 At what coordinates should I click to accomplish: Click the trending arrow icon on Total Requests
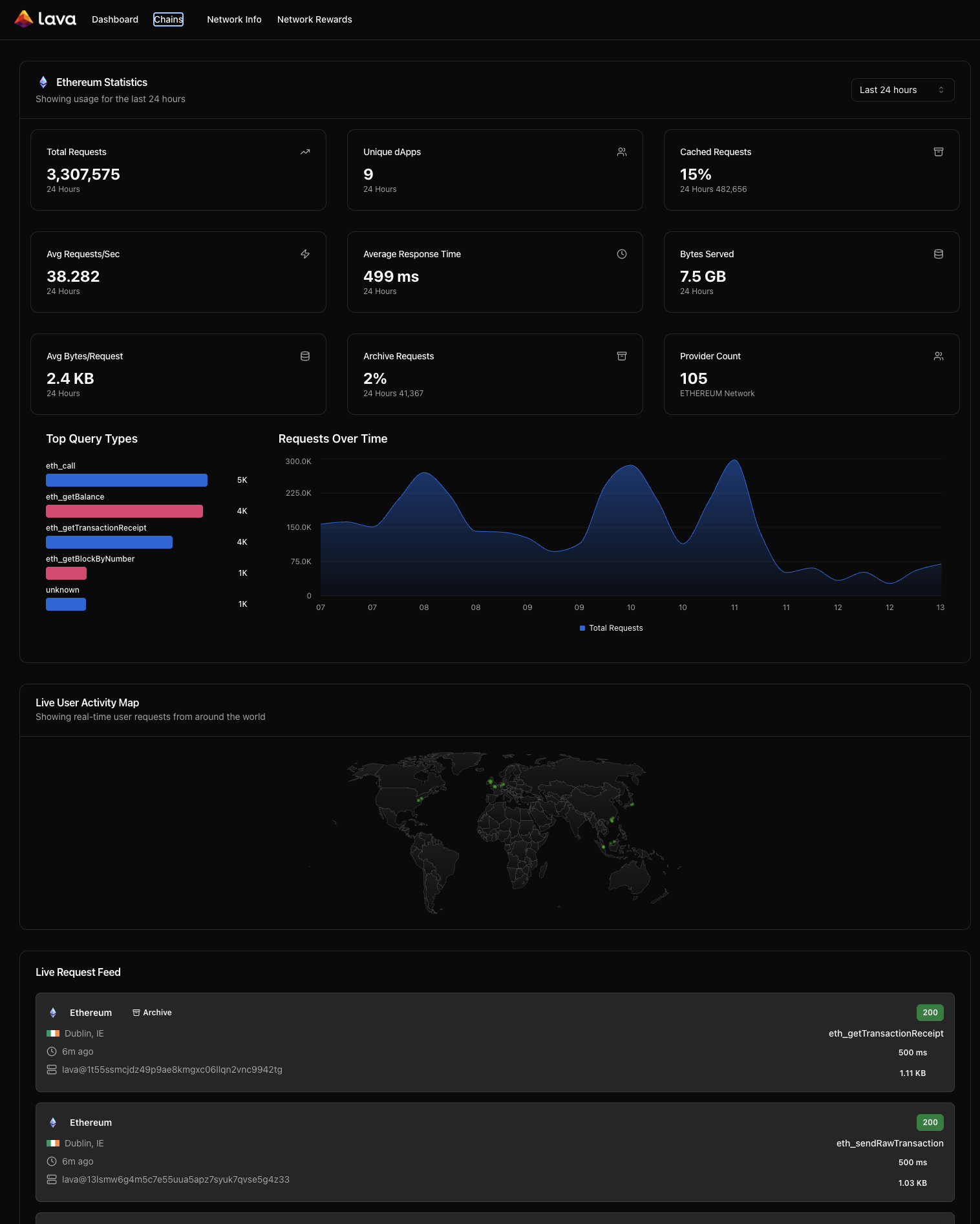(305, 152)
